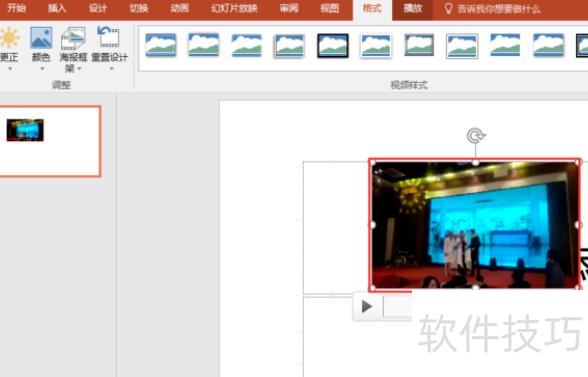Select the 切换 tab
Image resolution: width=588 pixels, height=377 pixels.
pyautogui.click(x=139, y=8)
